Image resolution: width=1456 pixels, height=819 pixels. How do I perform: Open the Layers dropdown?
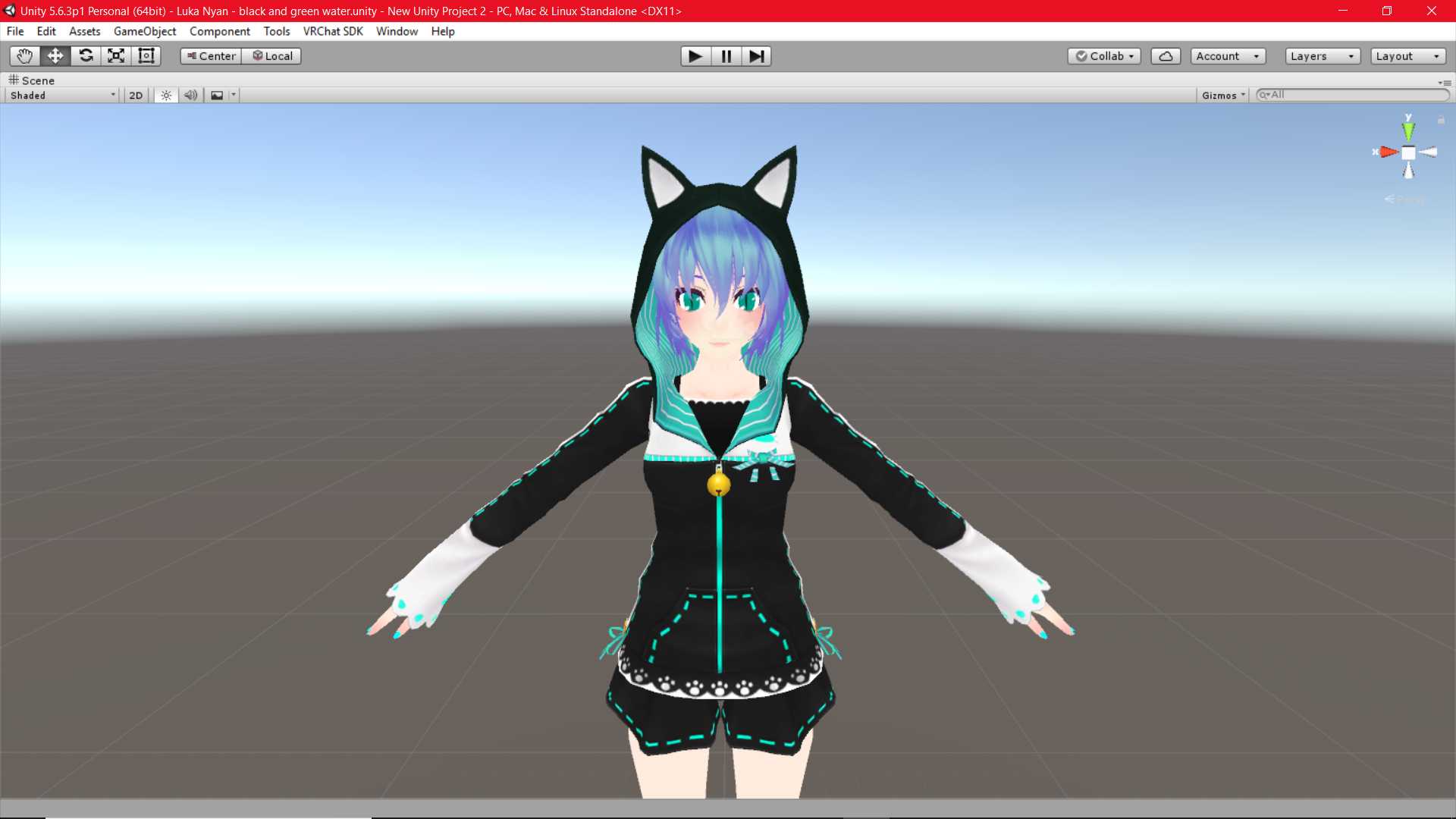point(1321,55)
